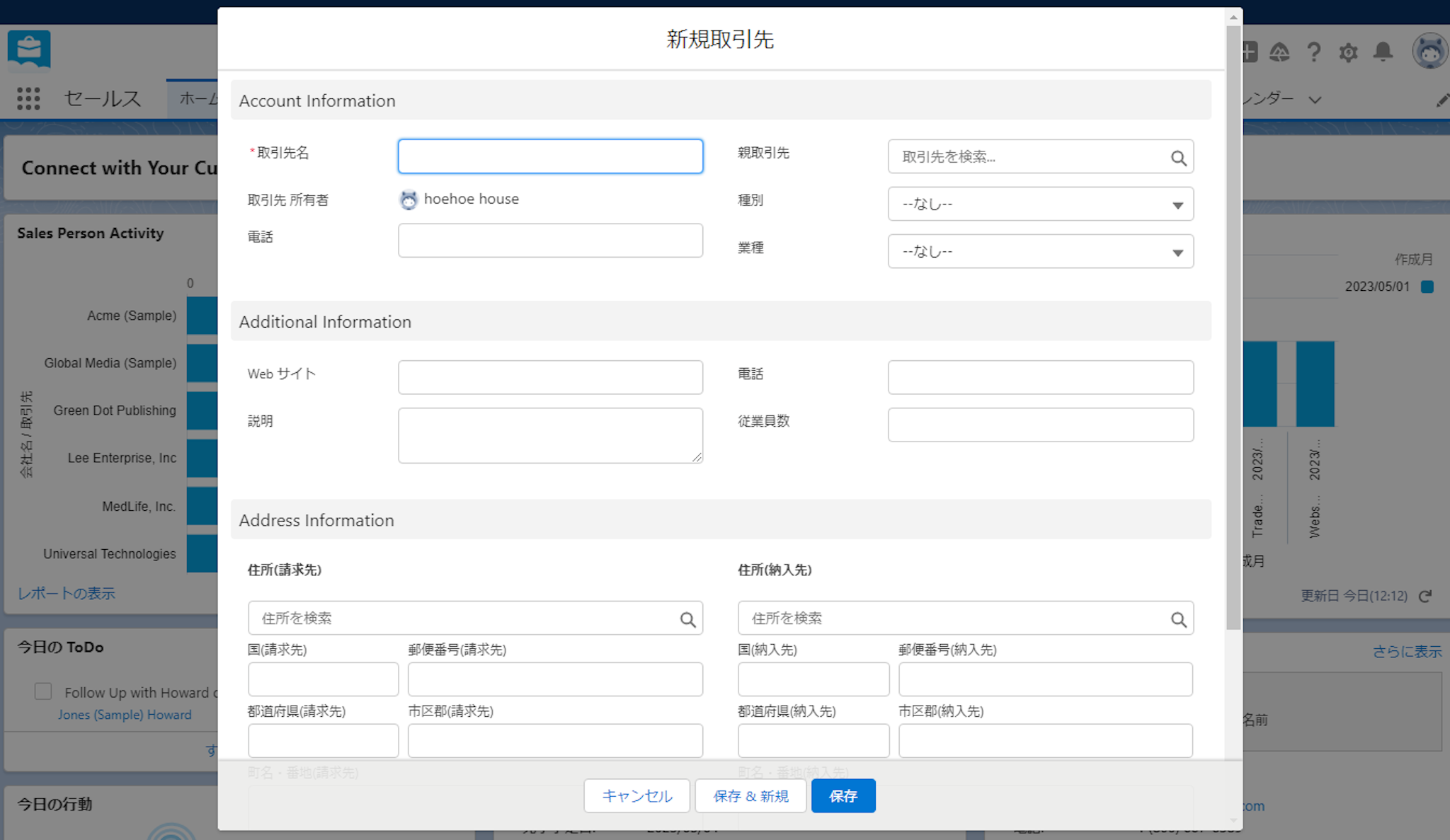Click the キャンセル button
This screenshot has width=1450, height=840.
pyautogui.click(x=636, y=796)
